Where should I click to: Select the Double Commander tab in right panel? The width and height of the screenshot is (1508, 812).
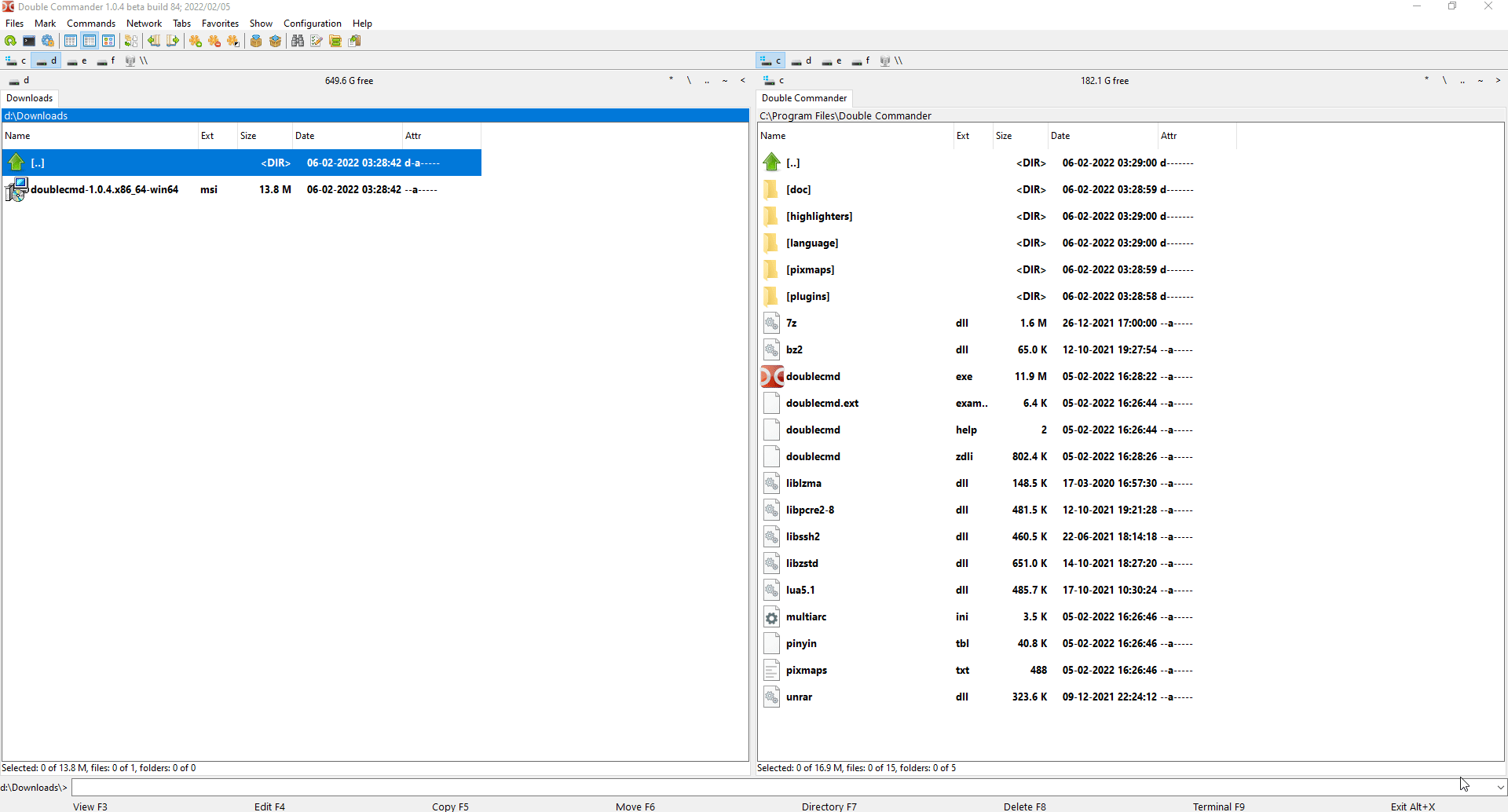804,98
